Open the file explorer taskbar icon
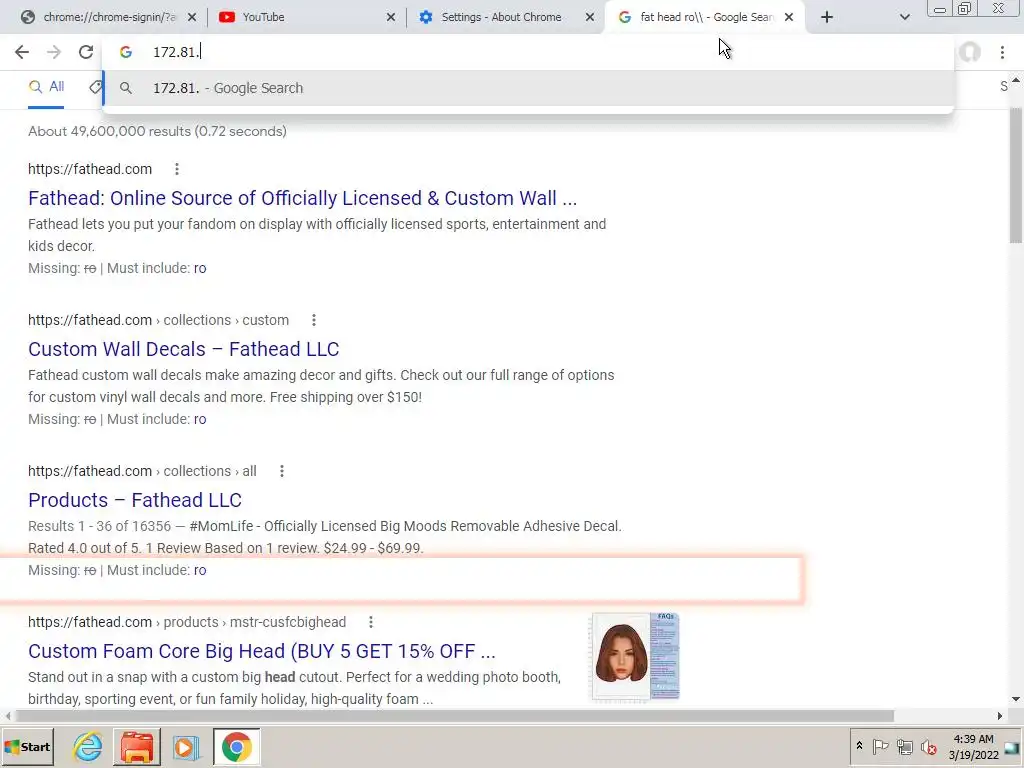Screen dimensions: 1024x768 (136, 747)
